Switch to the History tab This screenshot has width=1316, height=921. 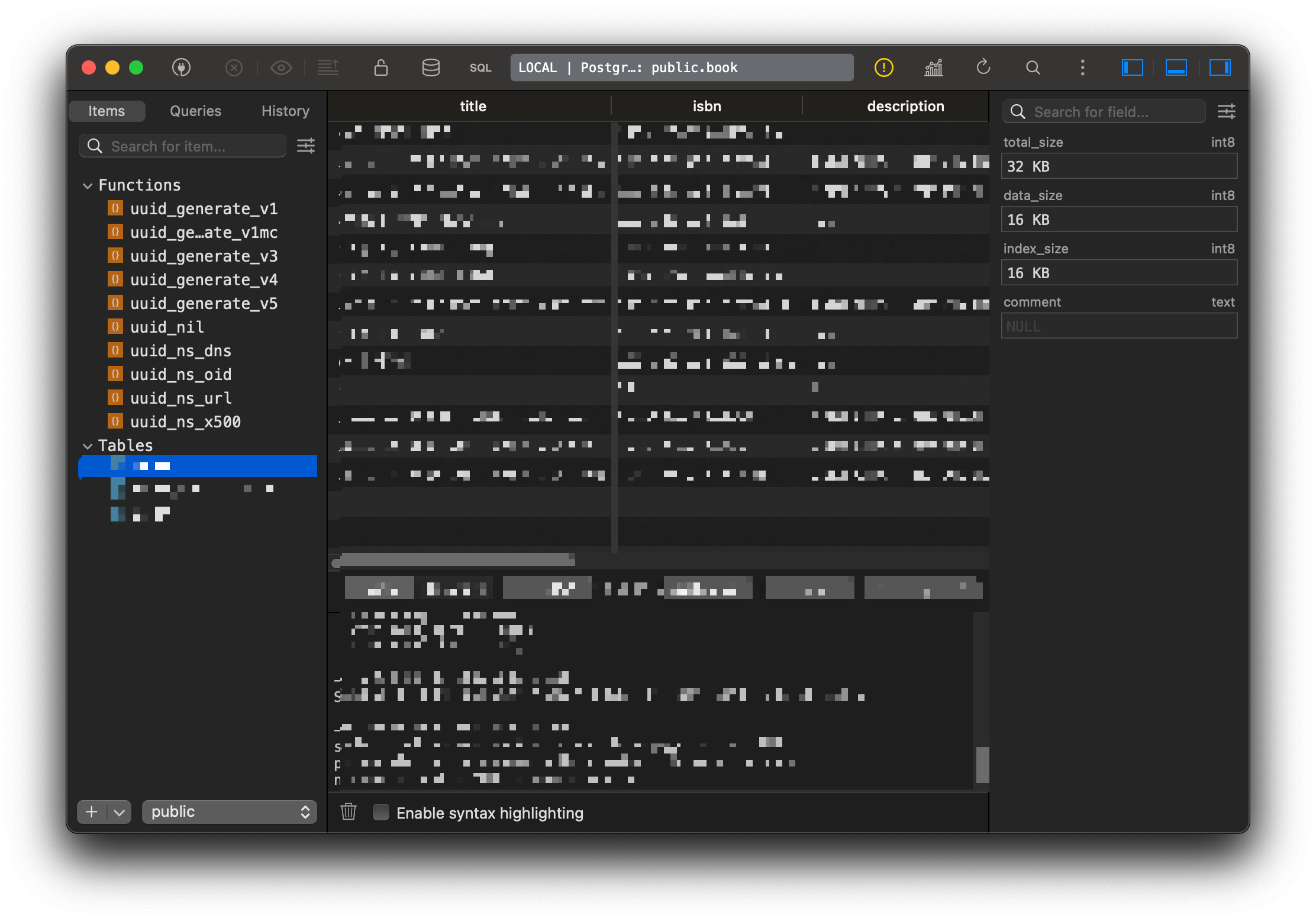click(285, 111)
